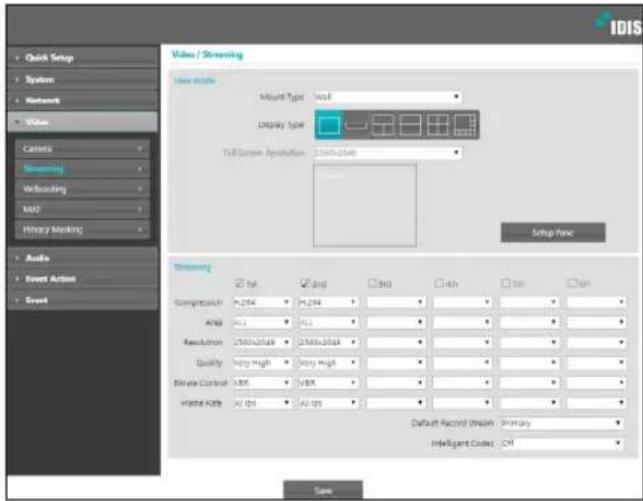Select the 2x2 quad display type
The width and height of the screenshot is (643, 501).
click(438, 125)
